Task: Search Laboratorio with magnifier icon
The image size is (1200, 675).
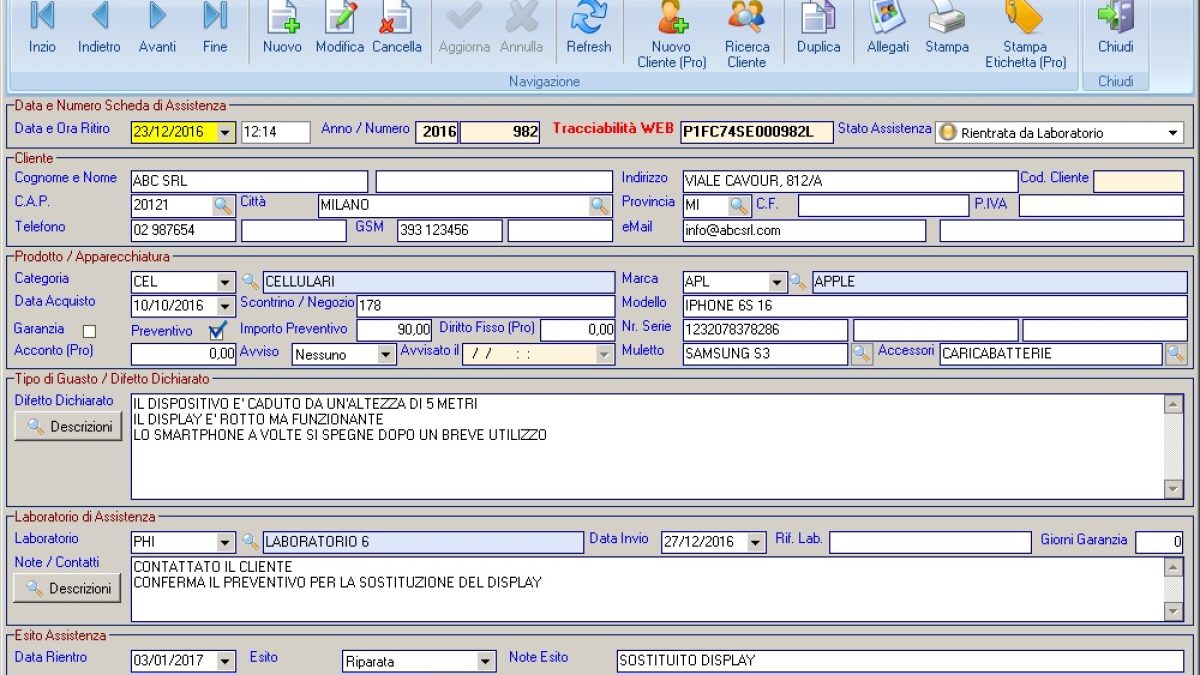Action: (x=250, y=542)
